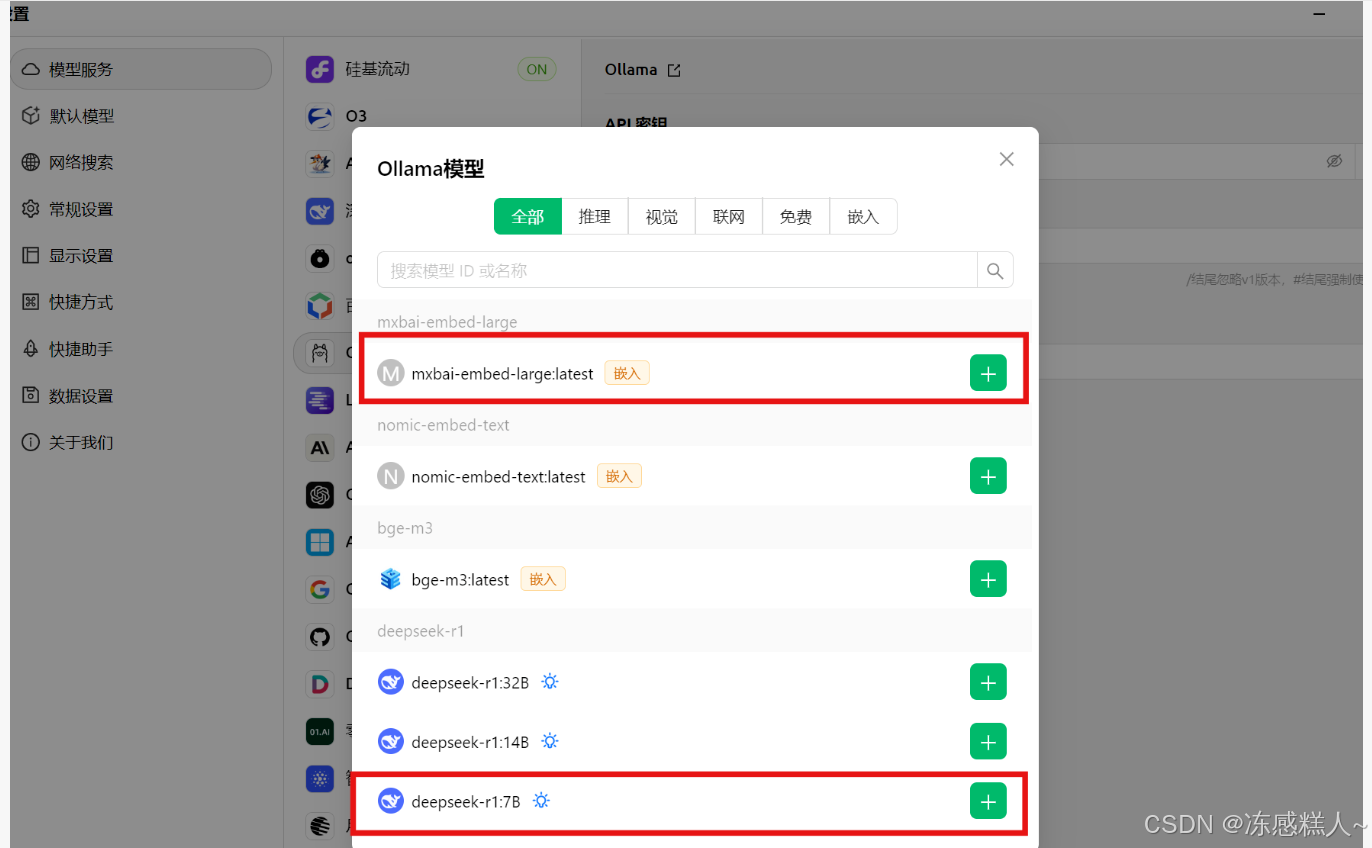Click the reasoning icon beside deepseek-r1:14B
Viewport: 1372px width, 848px height.
coord(550,741)
